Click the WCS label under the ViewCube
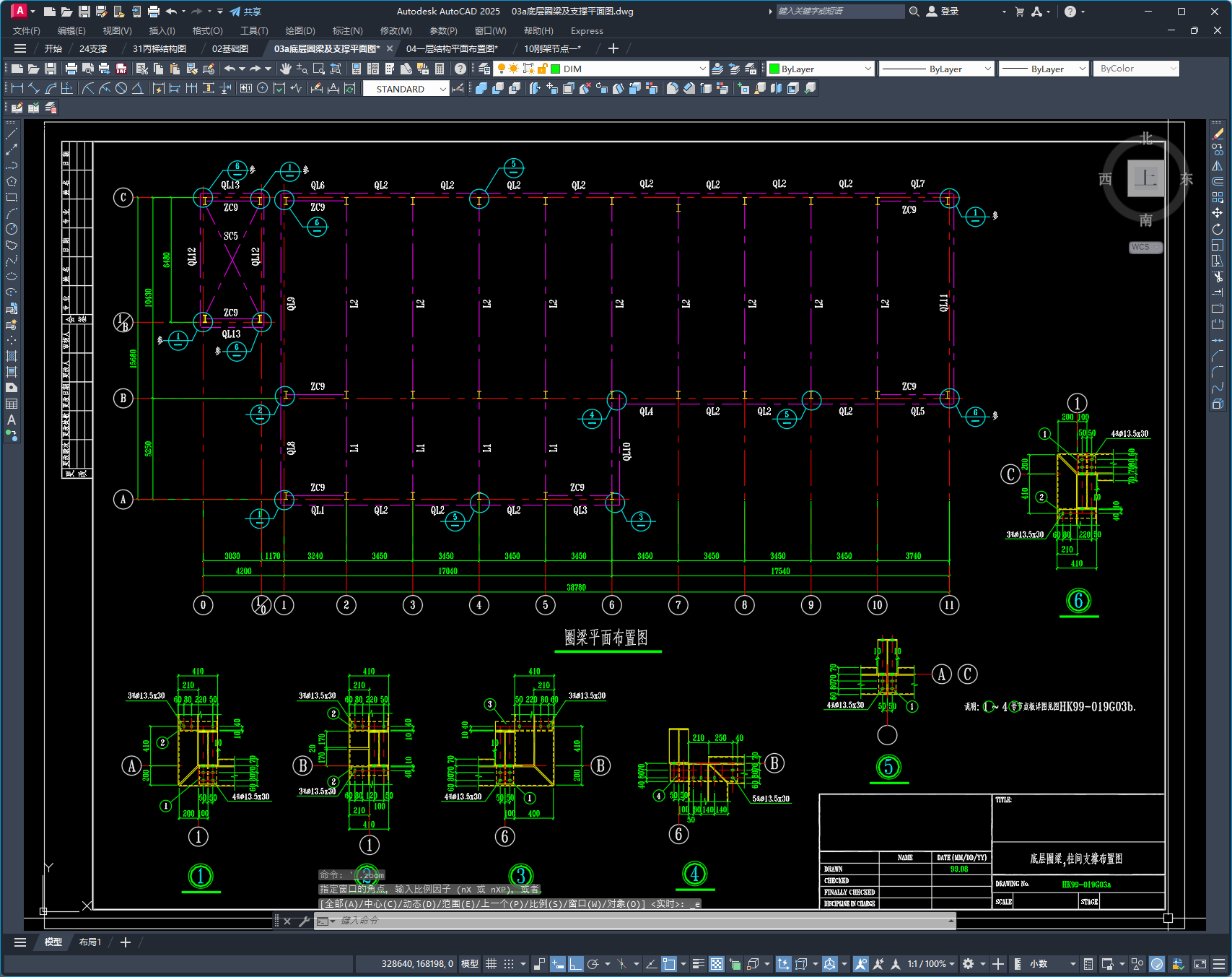The height and width of the screenshot is (977, 1232). pyautogui.click(x=1145, y=247)
